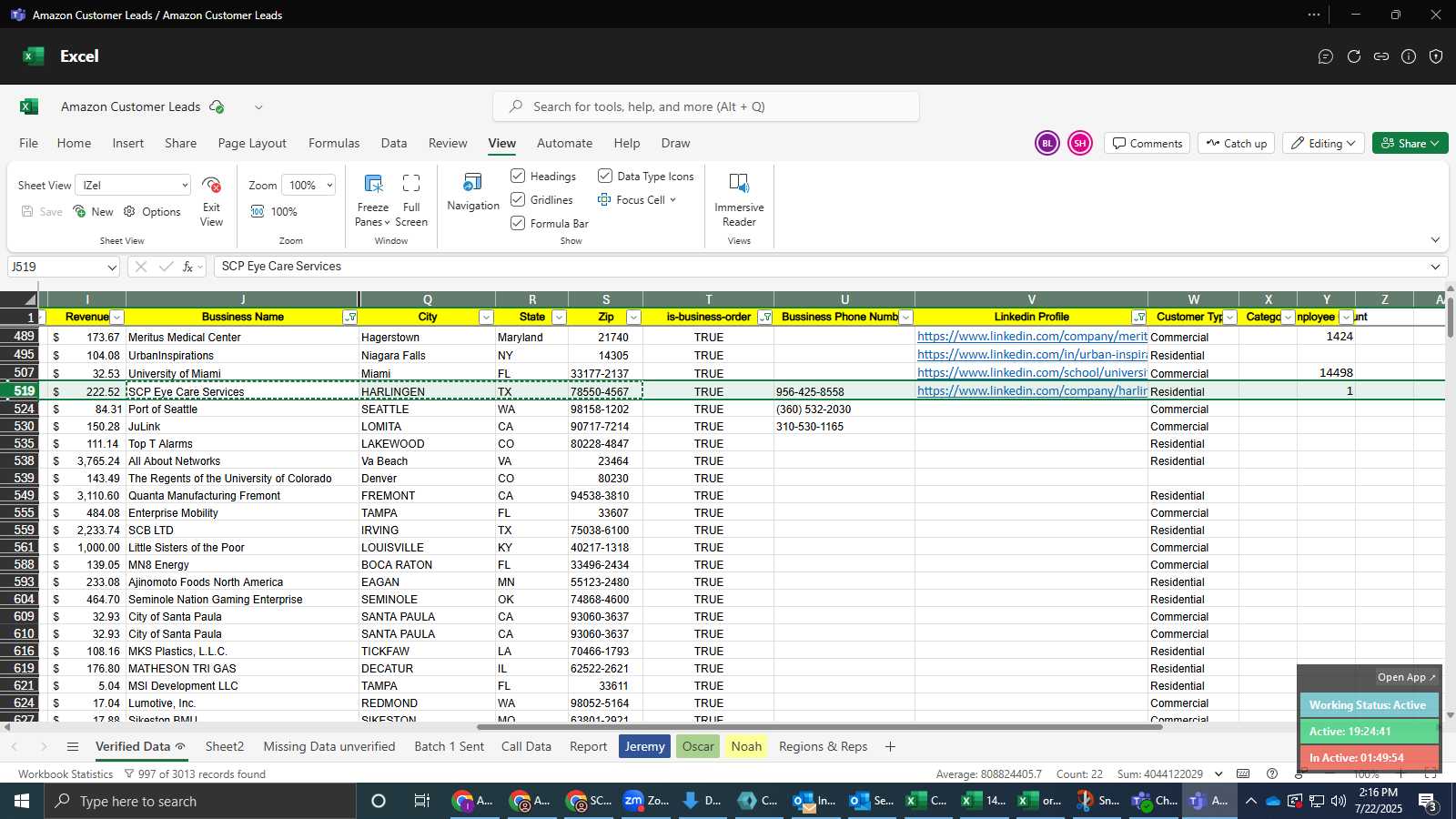Click the vertical scrollbar thumb
This screenshot has height=819, width=1456.
coord(1450,317)
